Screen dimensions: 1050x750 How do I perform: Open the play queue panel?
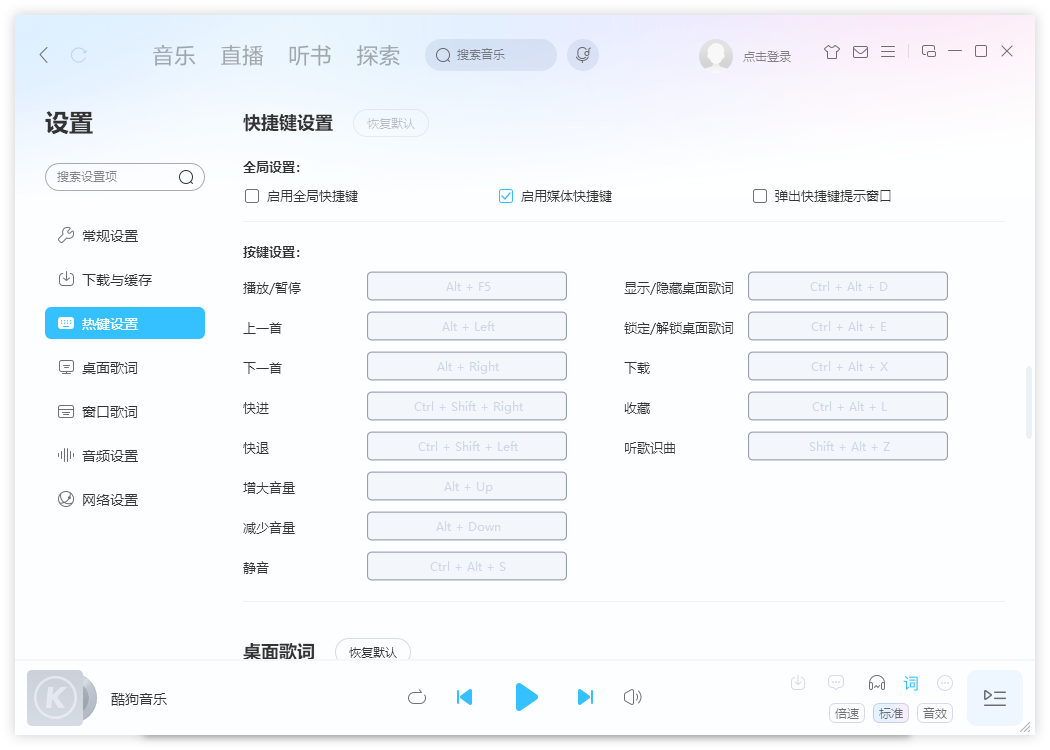[994, 698]
